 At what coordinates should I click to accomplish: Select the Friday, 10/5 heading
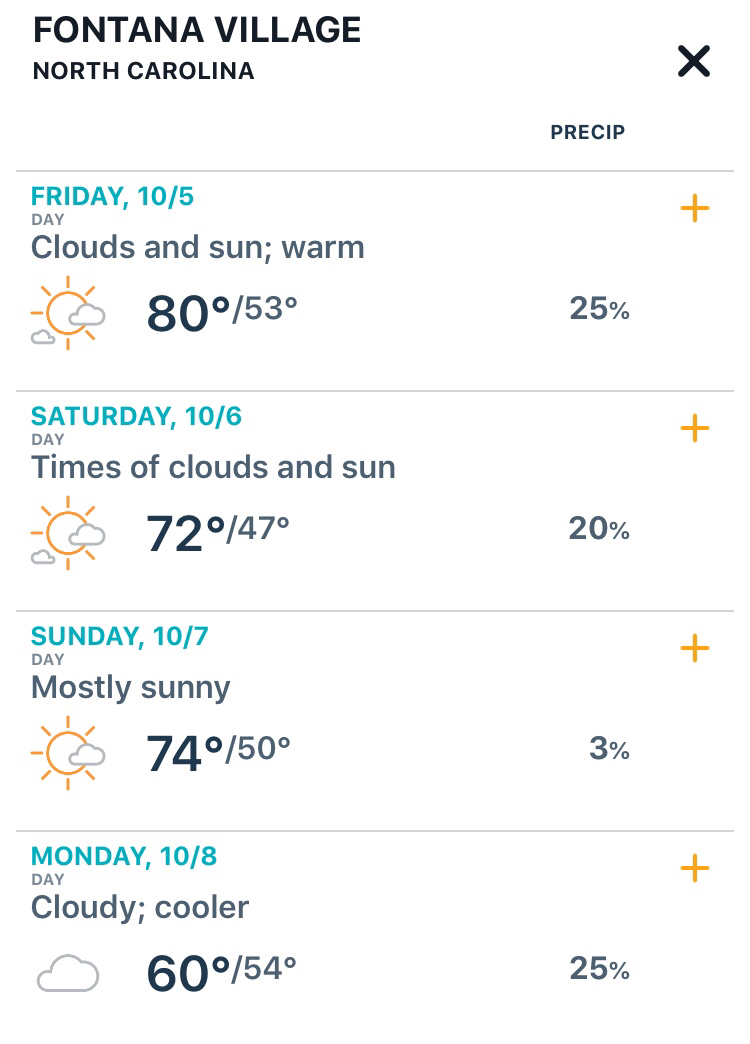point(112,196)
